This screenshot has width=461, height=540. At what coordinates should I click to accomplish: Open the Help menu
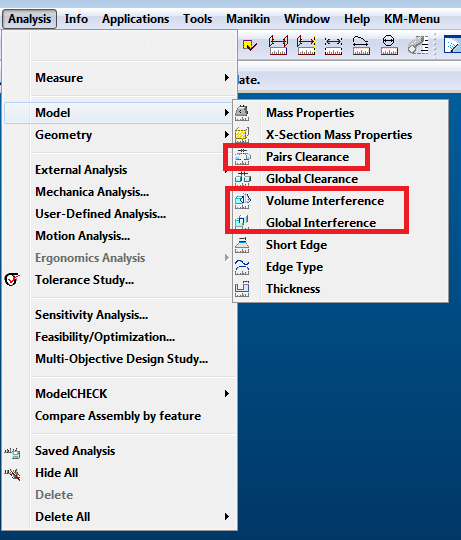tap(357, 19)
